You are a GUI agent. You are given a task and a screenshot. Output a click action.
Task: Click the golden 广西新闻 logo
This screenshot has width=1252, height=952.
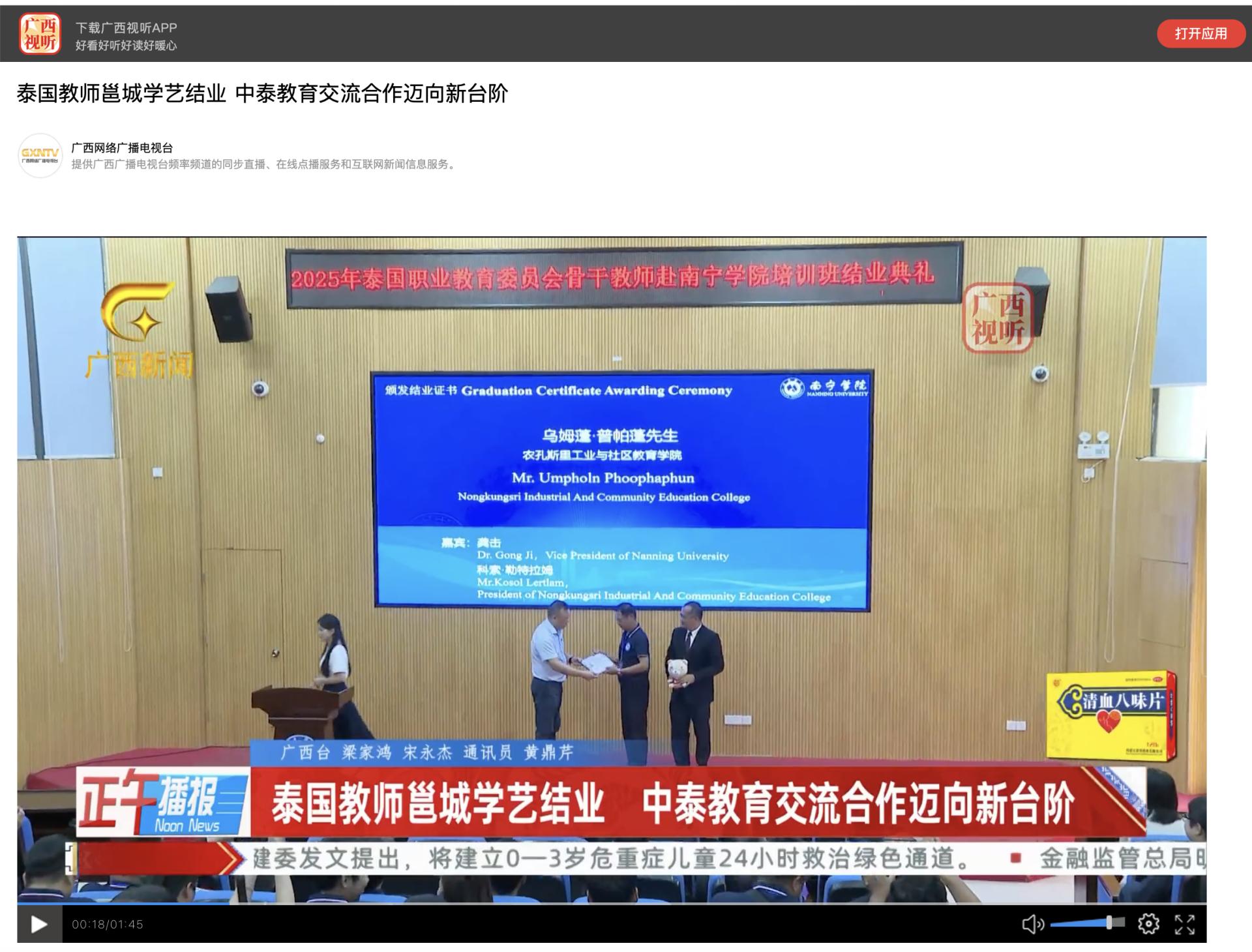pos(140,329)
